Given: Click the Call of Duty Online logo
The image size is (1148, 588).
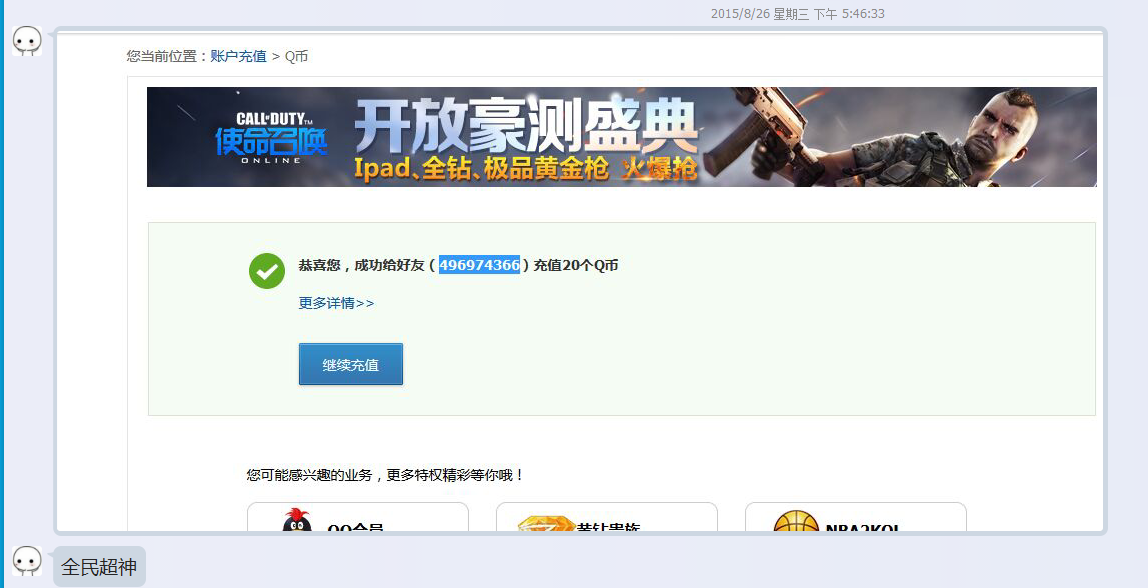Looking at the screenshot, I should point(270,137).
